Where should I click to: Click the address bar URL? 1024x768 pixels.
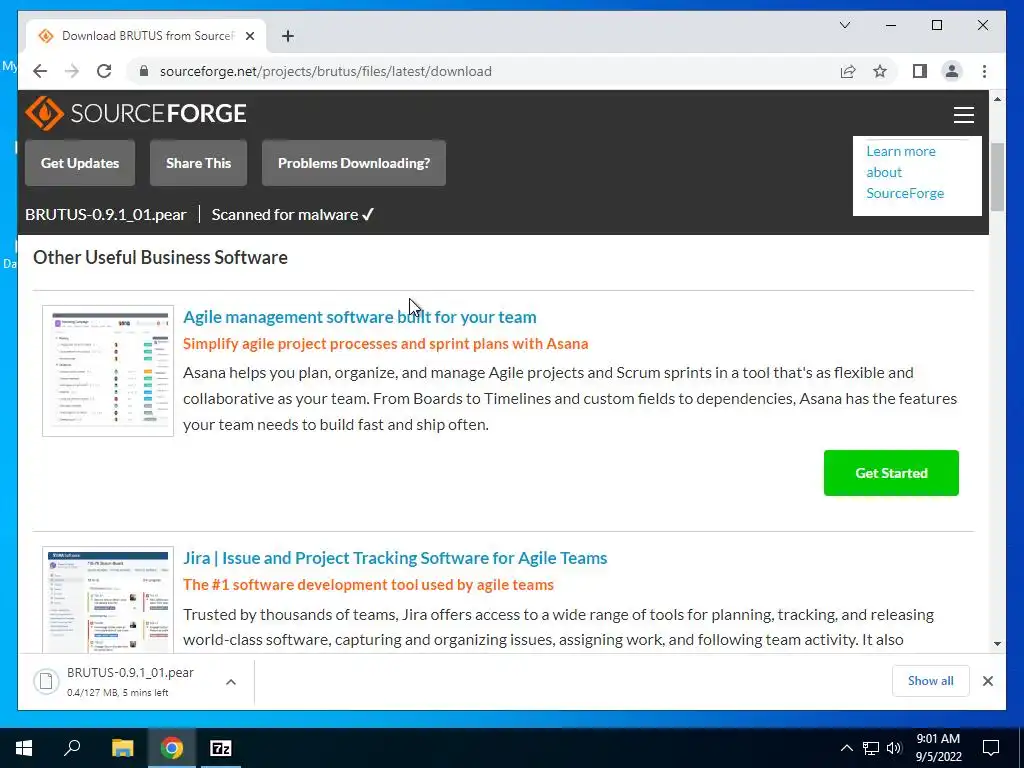tap(325, 71)
